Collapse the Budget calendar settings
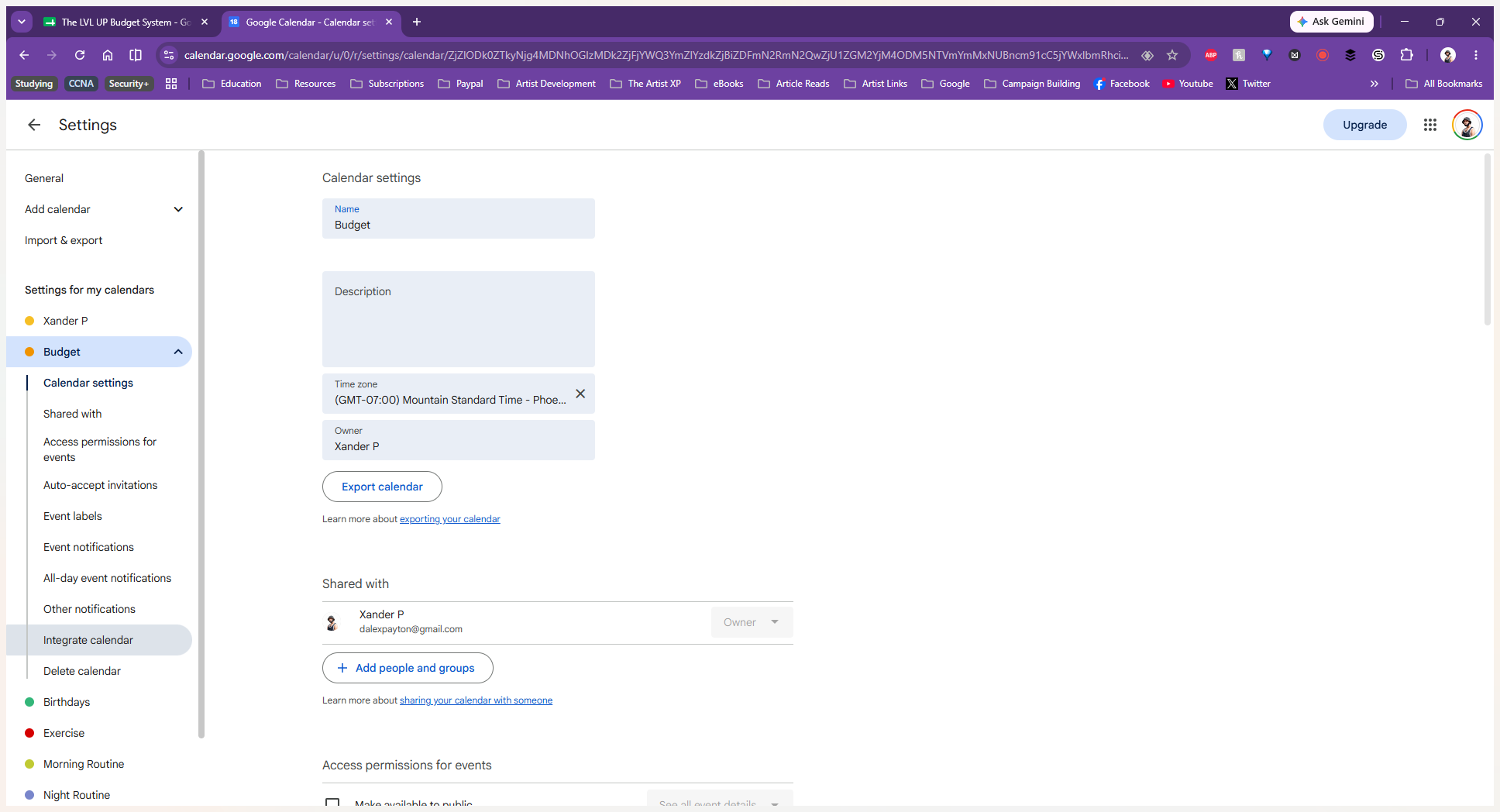This screenshot has width=1500, height=812. (178, 352)
